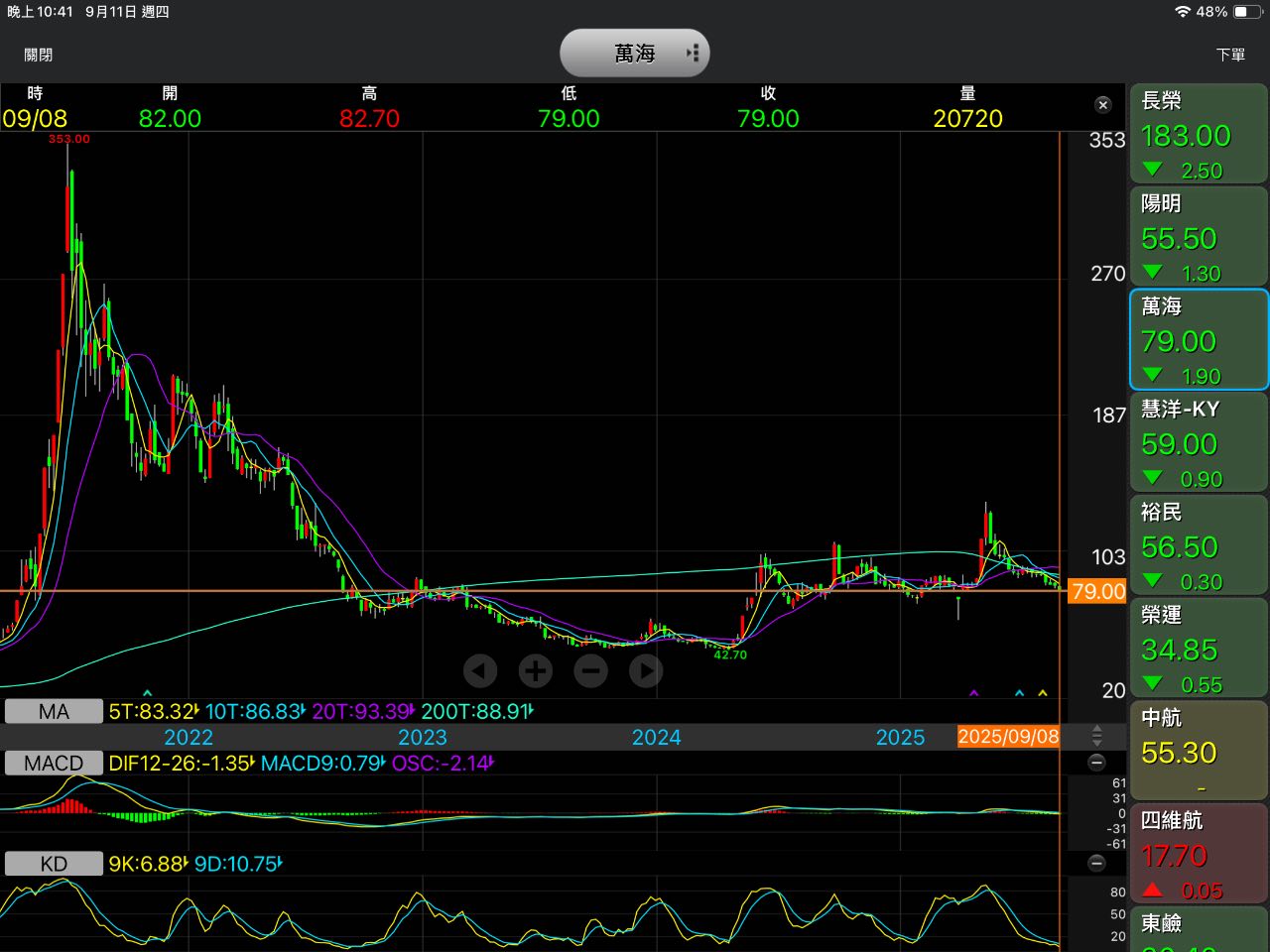This screenshot has width=1270, height=952.
Task: Adjust panel size with the up-down stepper
Action: pos(1096,736)
